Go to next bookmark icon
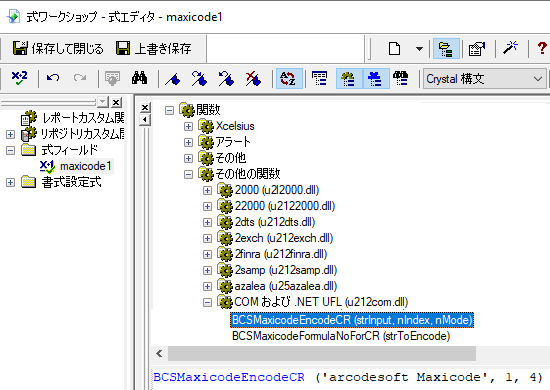 (x=199, y=79)
